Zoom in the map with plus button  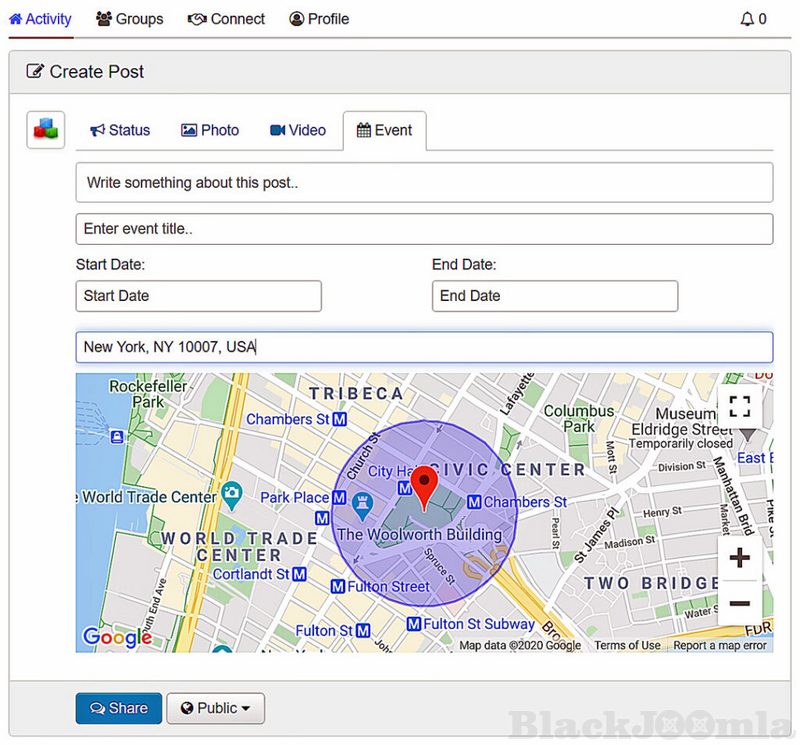(739, 558)
